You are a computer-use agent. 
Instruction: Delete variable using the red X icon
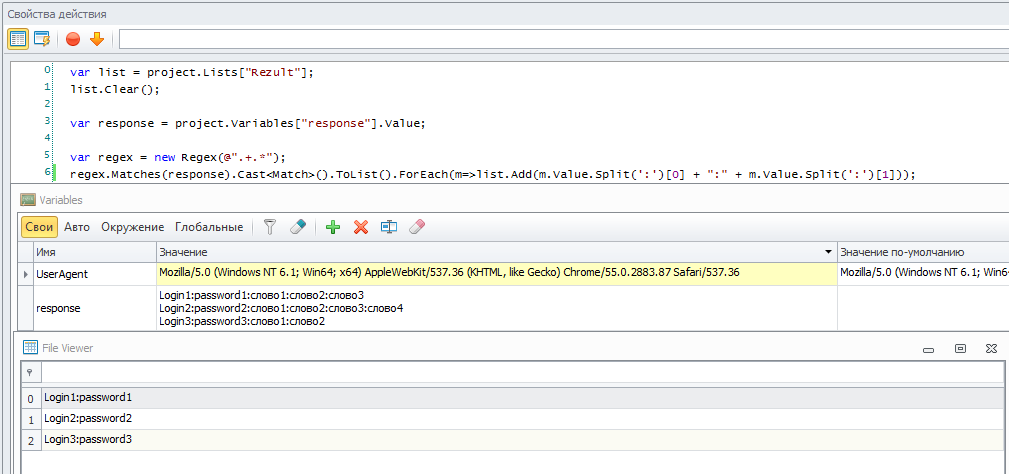coord(361,227)
